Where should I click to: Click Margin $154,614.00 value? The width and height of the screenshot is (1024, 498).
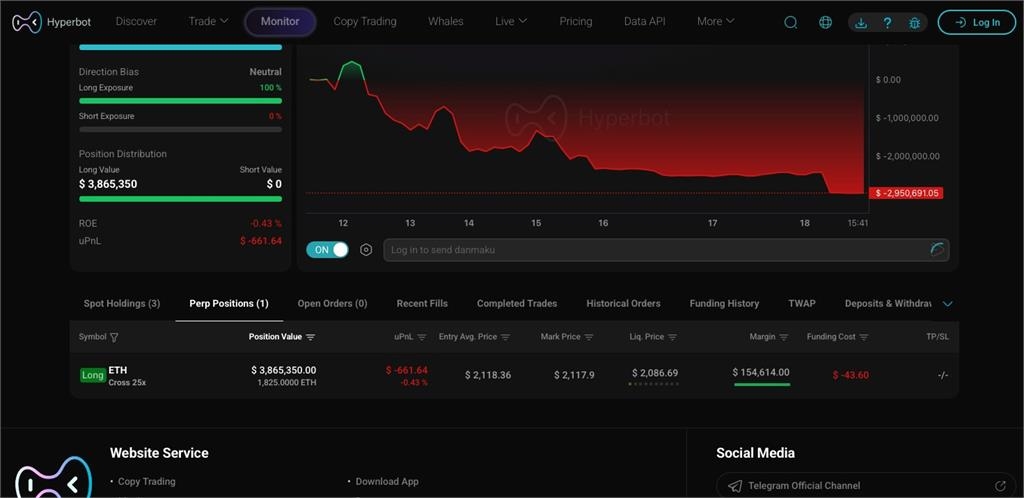point(761,373)
